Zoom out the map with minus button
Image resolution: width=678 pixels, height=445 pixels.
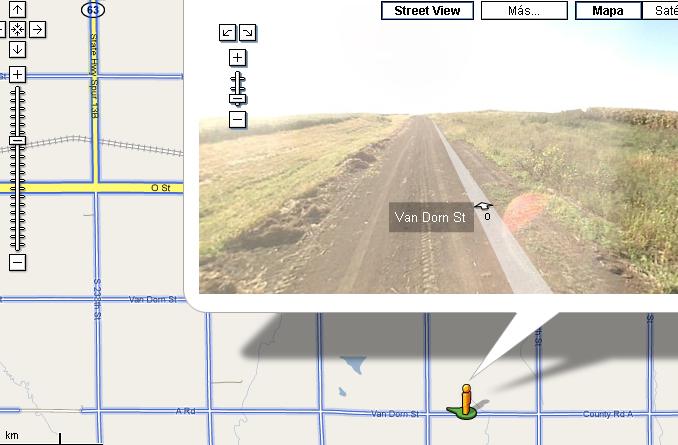click(17, 262)
